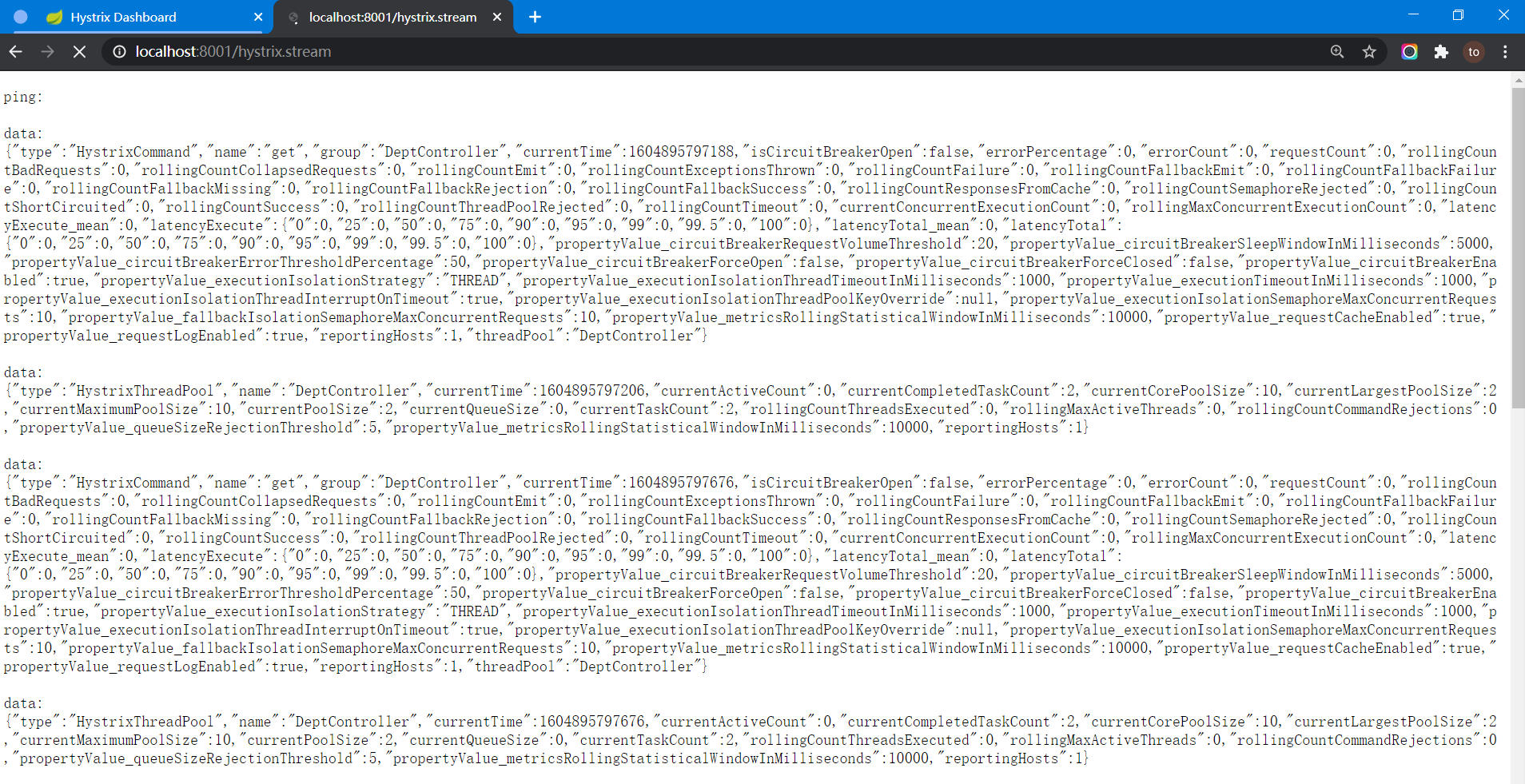Click the vertical scrollbar thumb
1525x784 pixels.
1518,248
